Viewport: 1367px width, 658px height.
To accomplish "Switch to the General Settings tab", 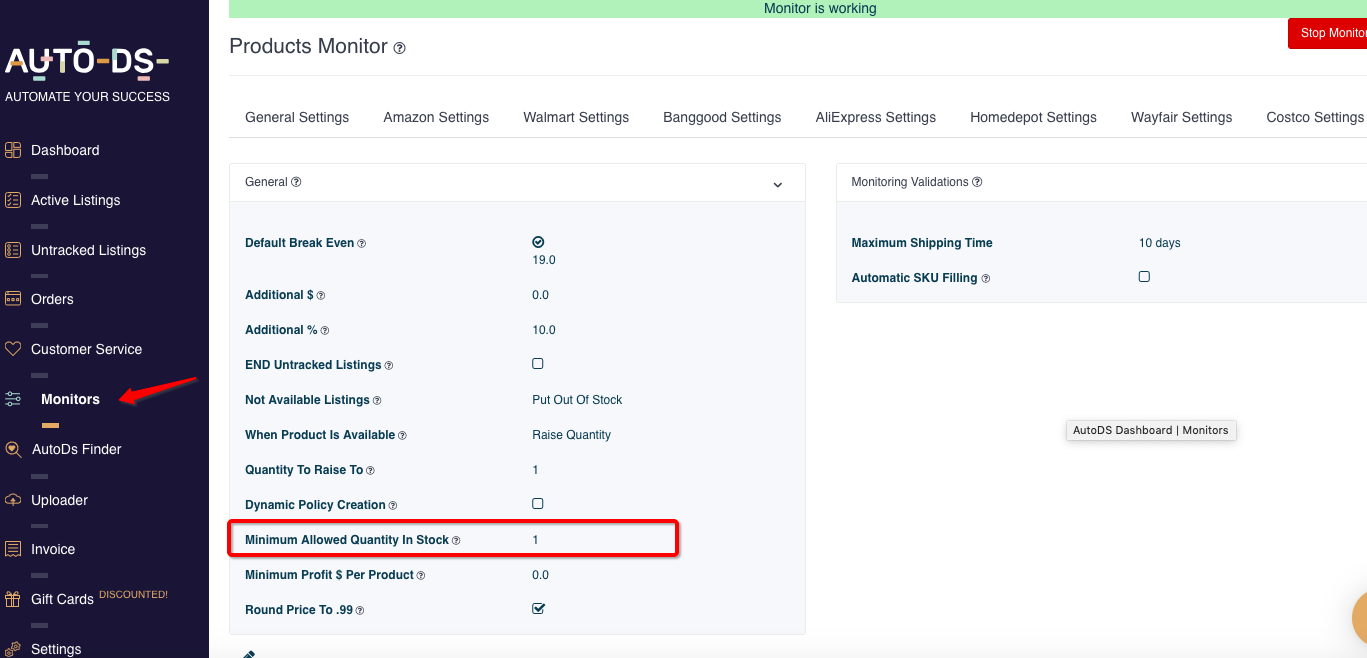I will pos(297,117).
